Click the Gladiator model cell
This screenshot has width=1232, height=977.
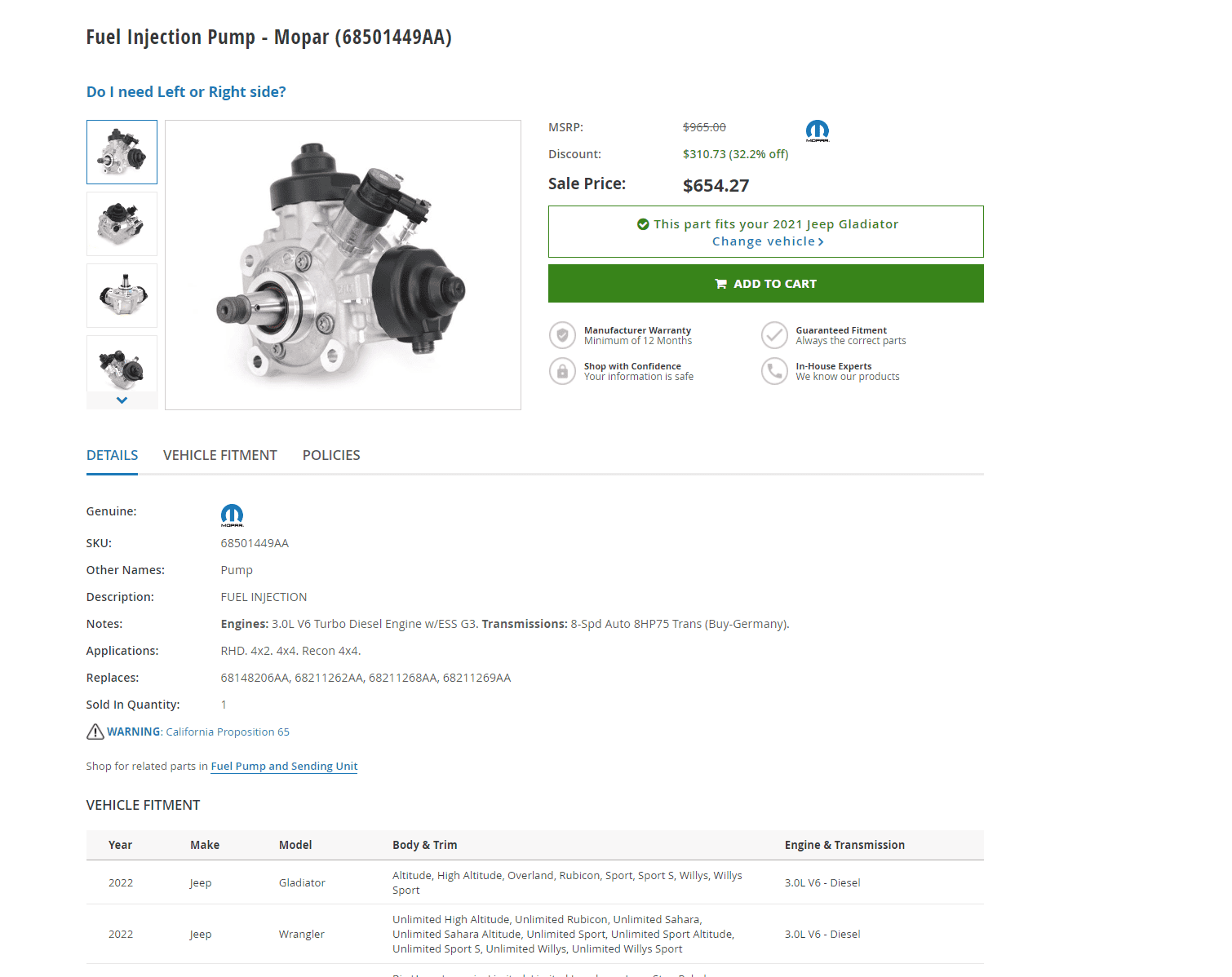[x=302, y=882]
